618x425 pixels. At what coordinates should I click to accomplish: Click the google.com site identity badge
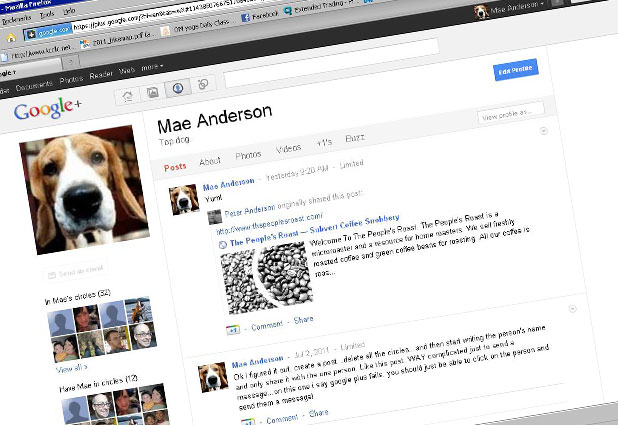pyautogui.click(x=47, y=32)
